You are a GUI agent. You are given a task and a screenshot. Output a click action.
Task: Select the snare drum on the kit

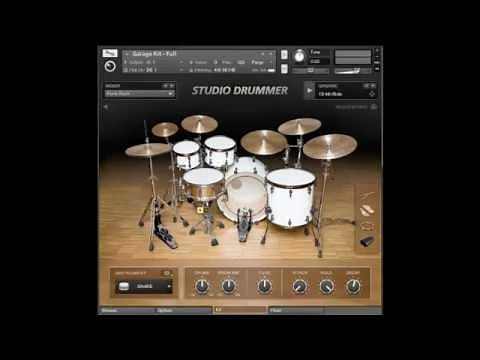pyautogui.click(x=203, y=183)
